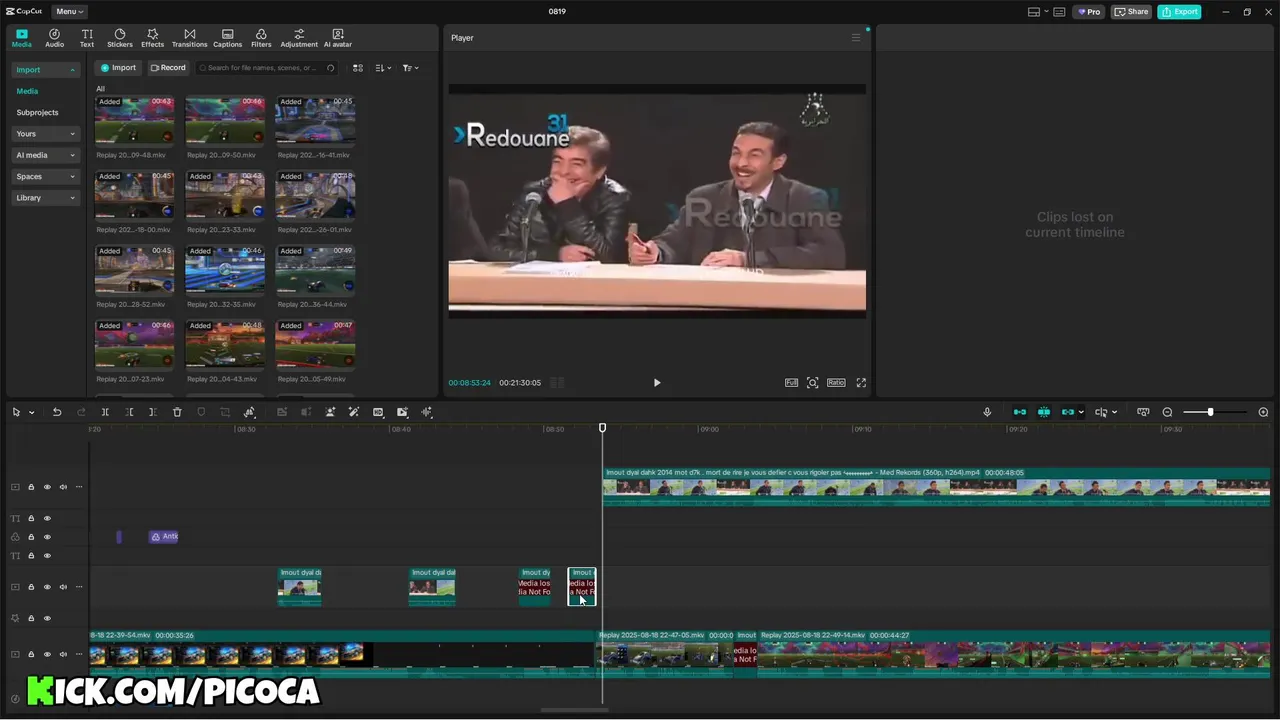The height and width of the screenshot is (720, 1280).
Task: Open the Captions tab
Action: (x=227, y=38)
